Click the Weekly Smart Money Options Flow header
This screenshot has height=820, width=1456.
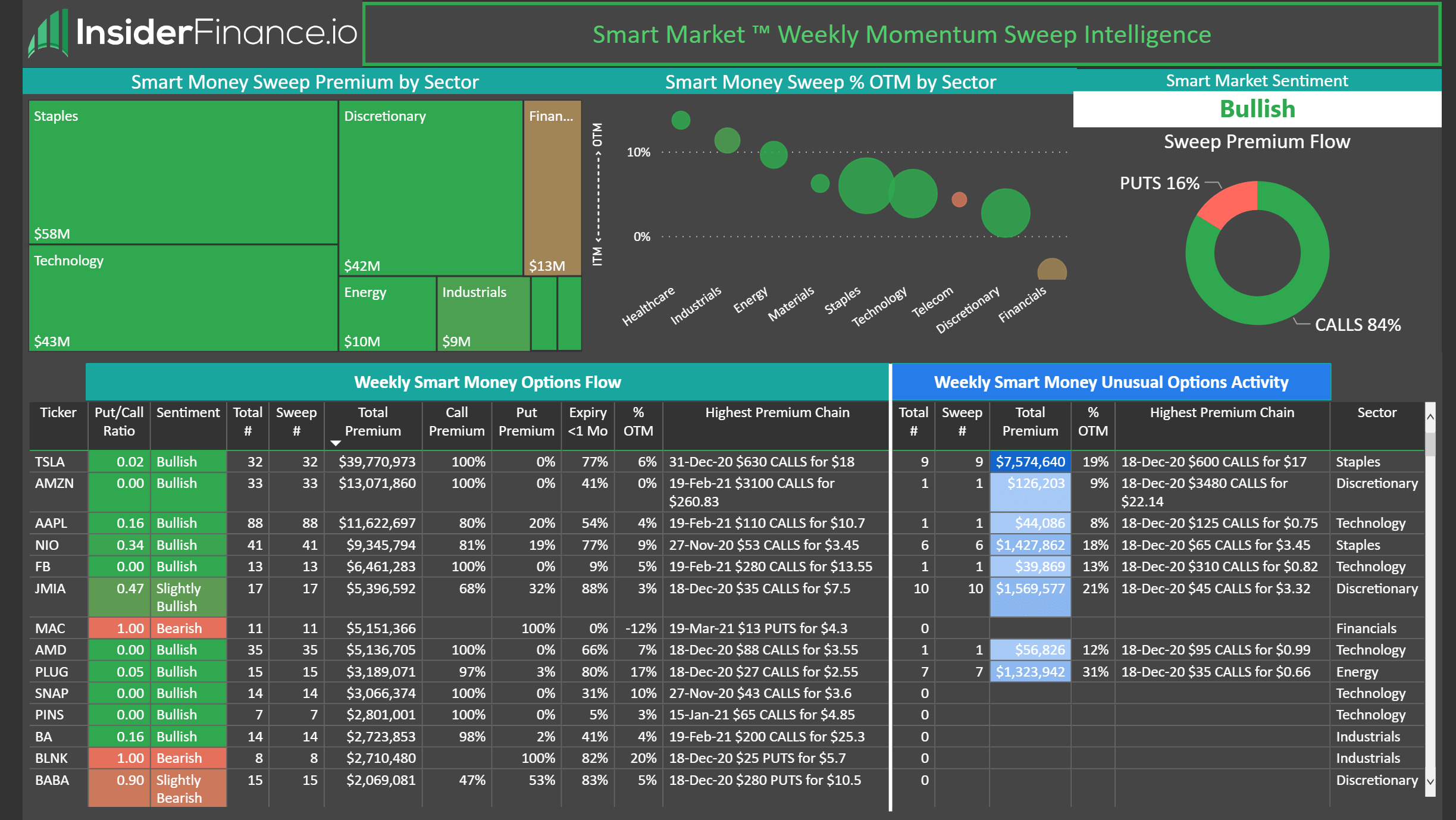click(488, 383)
